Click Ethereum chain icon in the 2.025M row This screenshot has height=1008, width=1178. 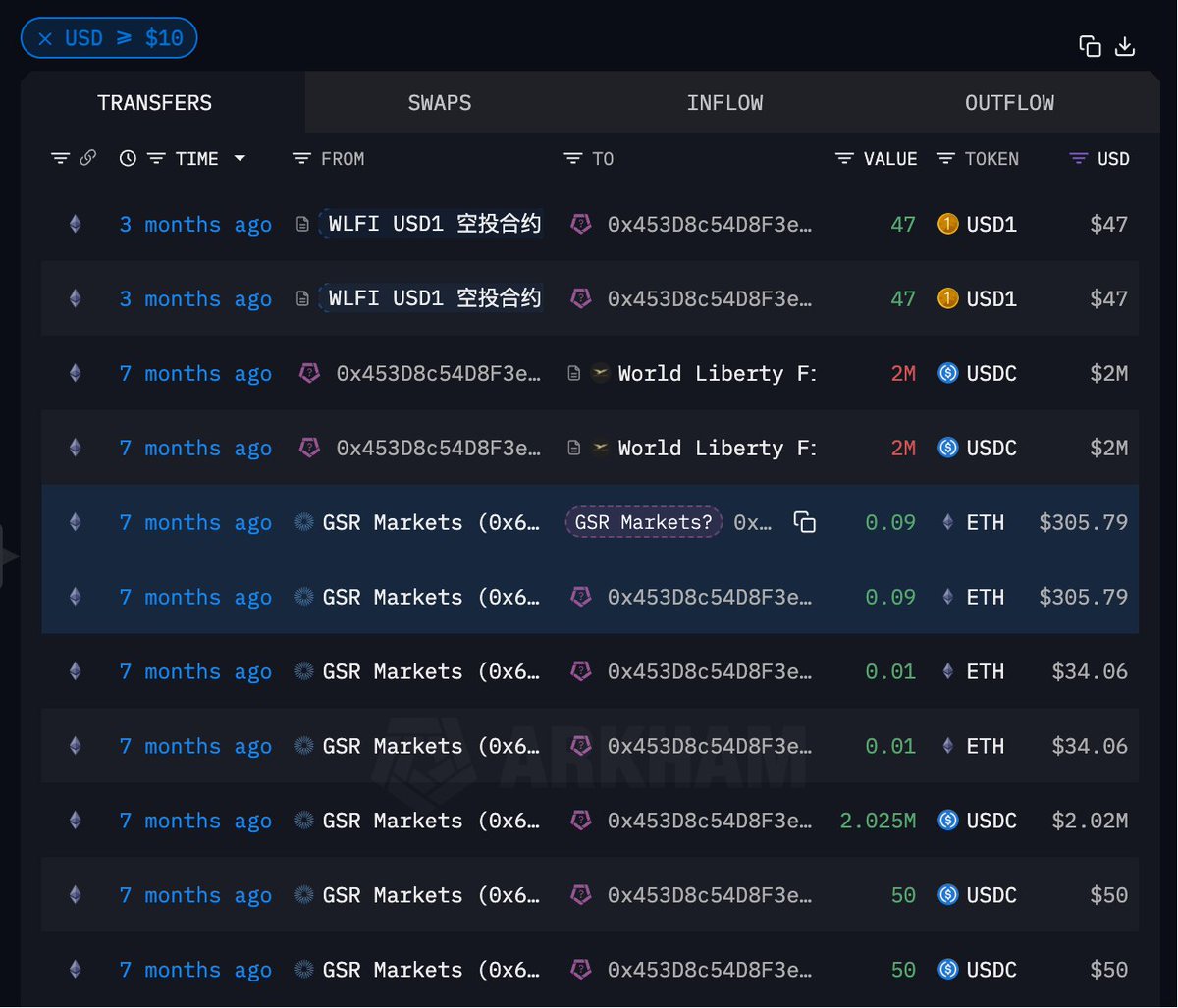(76, 821)
